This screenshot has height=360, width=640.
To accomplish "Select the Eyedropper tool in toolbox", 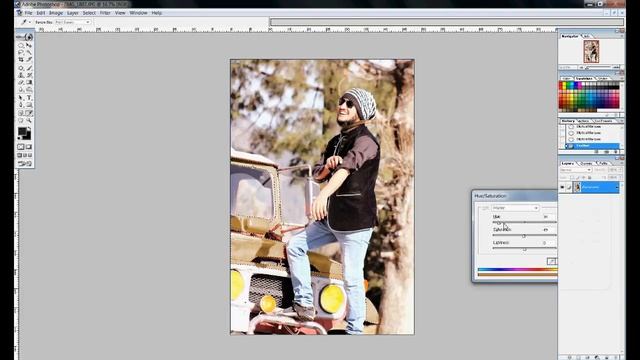I will pyautogui.click(x=29, y=113).
